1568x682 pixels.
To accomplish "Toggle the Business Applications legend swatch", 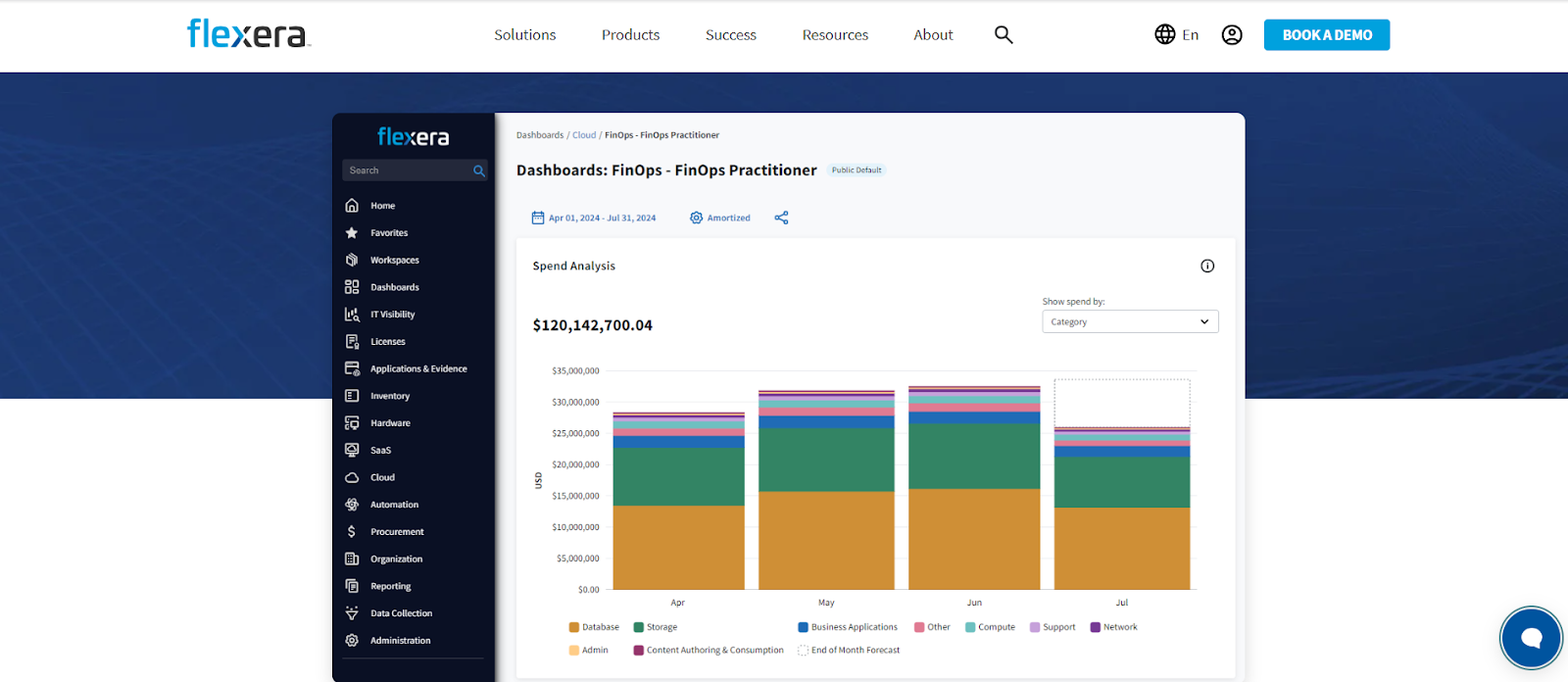I will pos(803,627).
